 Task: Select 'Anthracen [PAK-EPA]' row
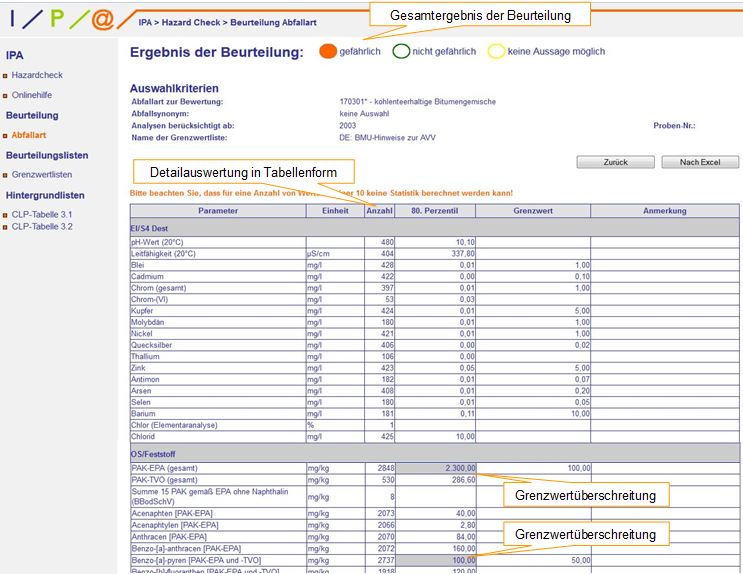coord(435,537)
